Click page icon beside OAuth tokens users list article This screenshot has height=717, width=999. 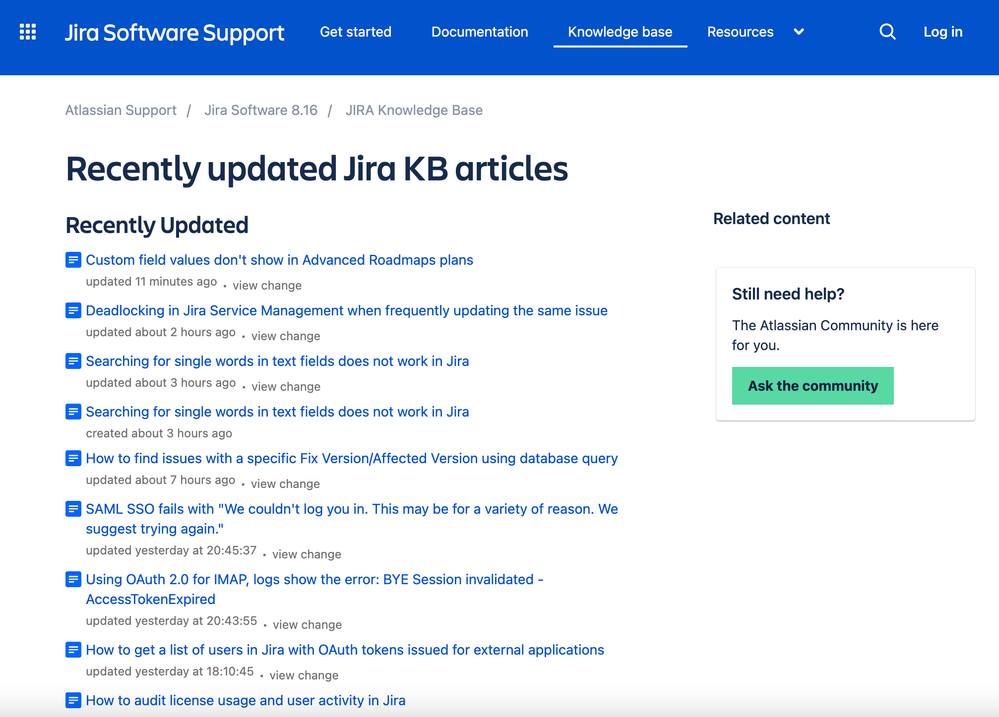(x=73, y=649)
